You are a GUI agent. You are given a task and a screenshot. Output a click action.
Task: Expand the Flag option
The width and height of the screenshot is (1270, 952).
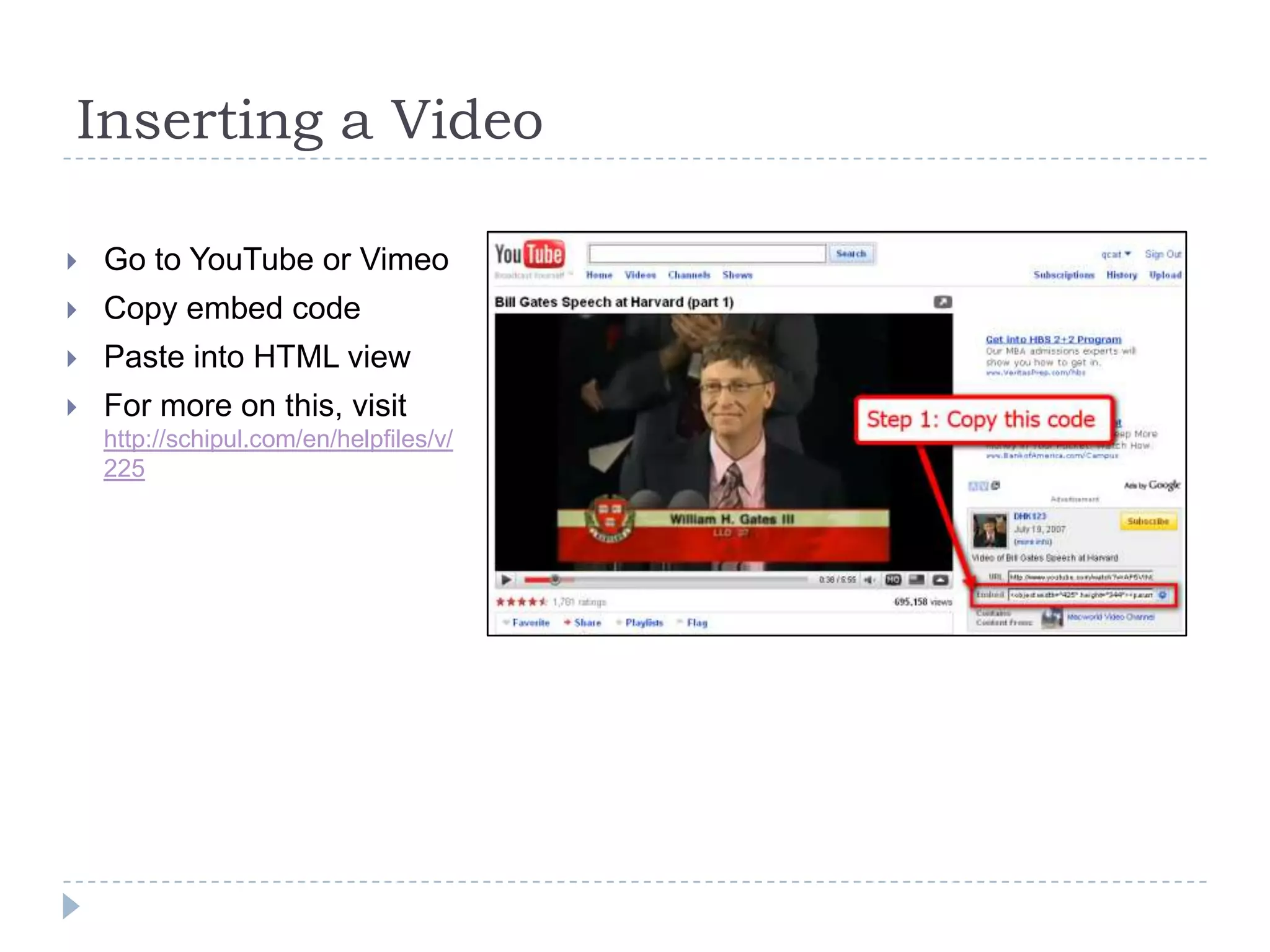coord(692,622)
